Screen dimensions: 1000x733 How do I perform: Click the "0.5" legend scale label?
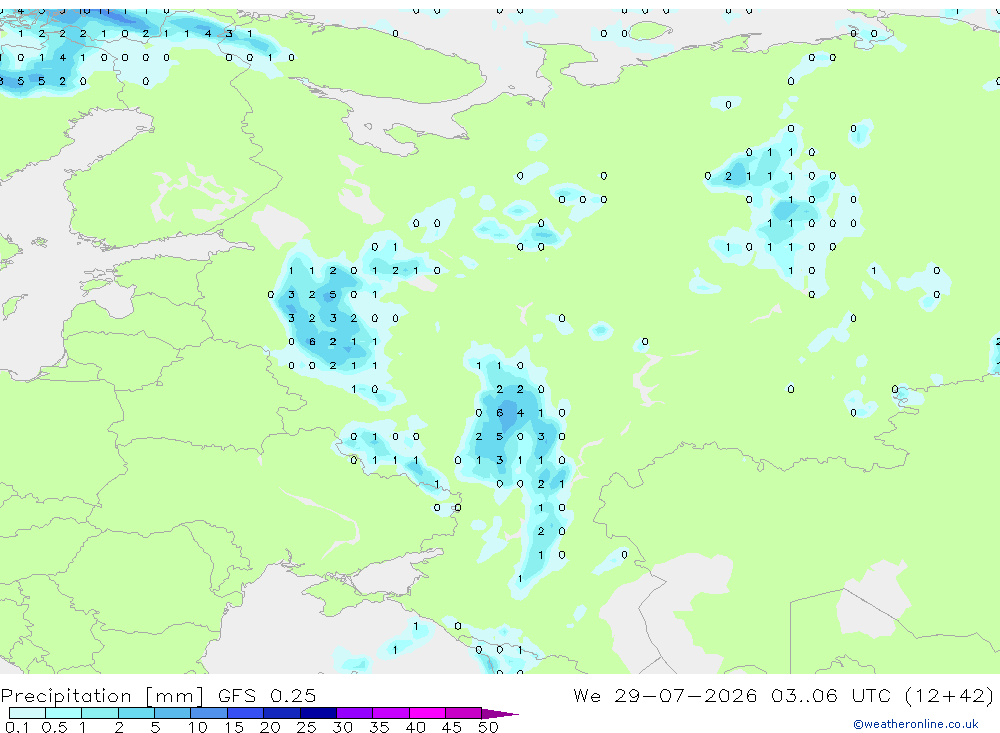point(54,727)
